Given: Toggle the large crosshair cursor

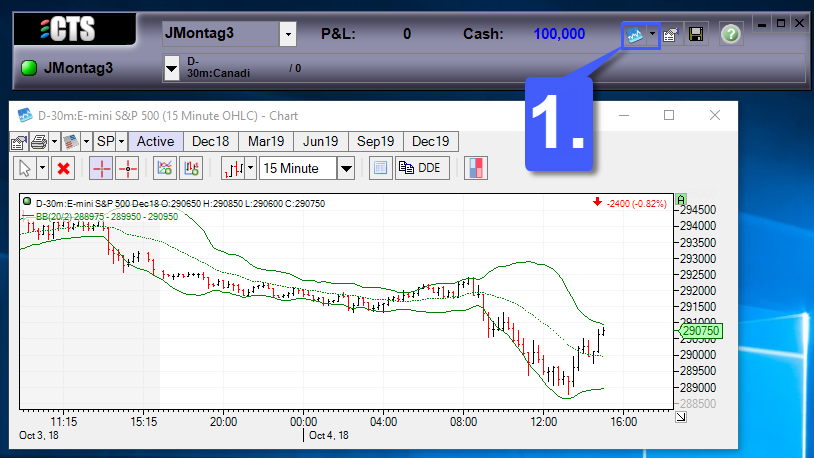Looking at the screenshot, I should 102,168.
